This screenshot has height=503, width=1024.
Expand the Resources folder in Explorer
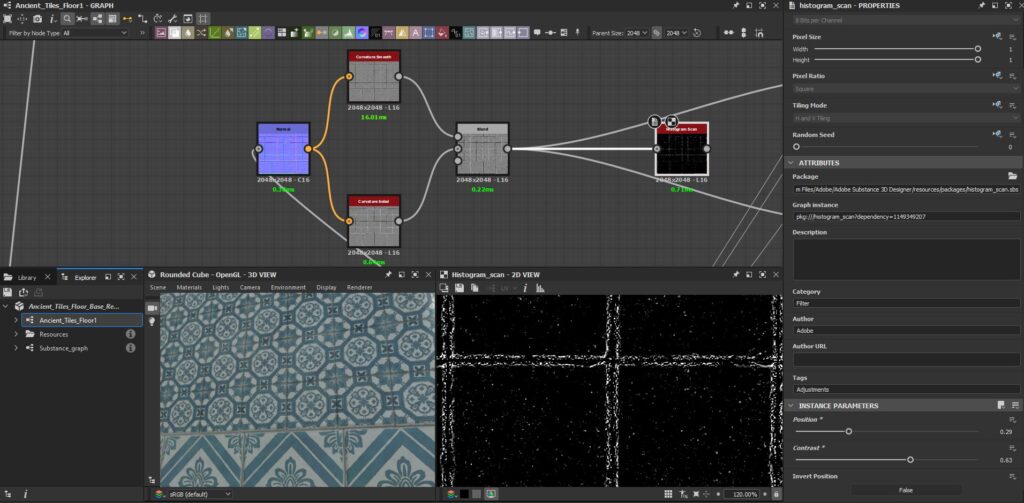point(16,334)
